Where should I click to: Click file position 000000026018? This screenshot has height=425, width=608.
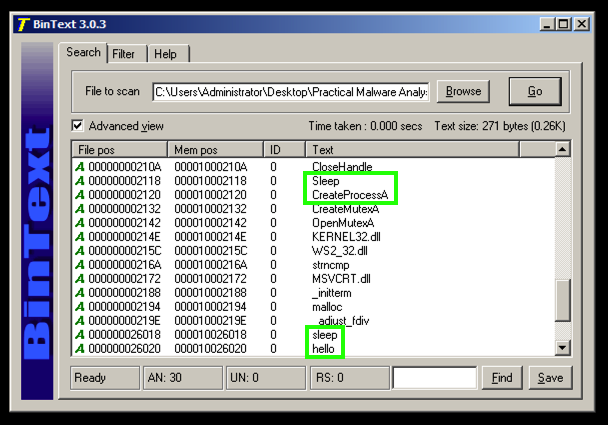point(124,335)
